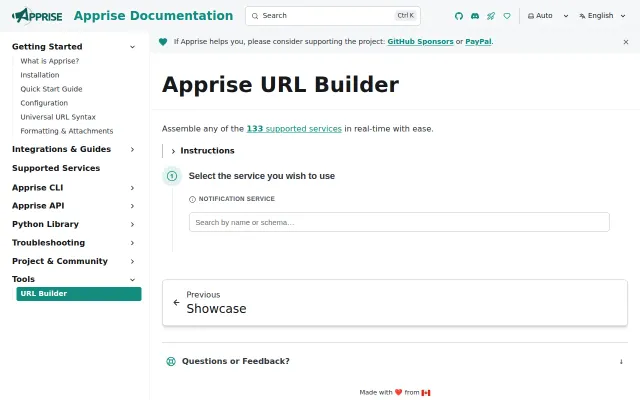Click the notification service info icon
Screen dimensions: 640x400
click(x=192, y=199)
